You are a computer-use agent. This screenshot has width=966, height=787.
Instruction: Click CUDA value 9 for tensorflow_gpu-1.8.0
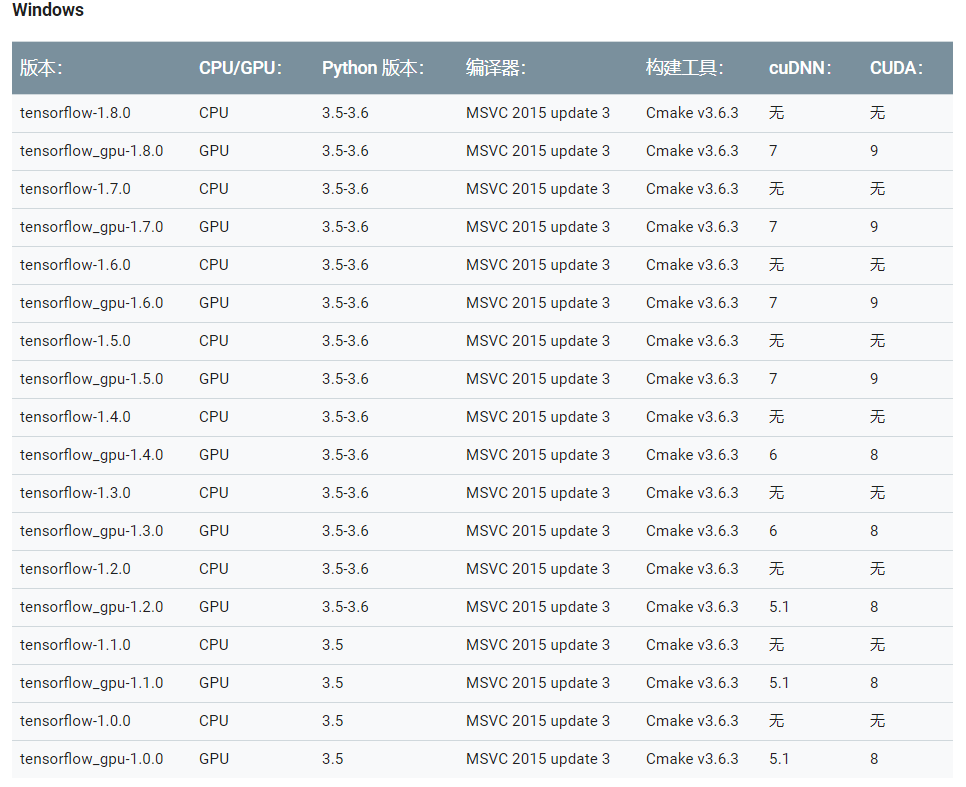pyautogui.click(x=874, y=151)
